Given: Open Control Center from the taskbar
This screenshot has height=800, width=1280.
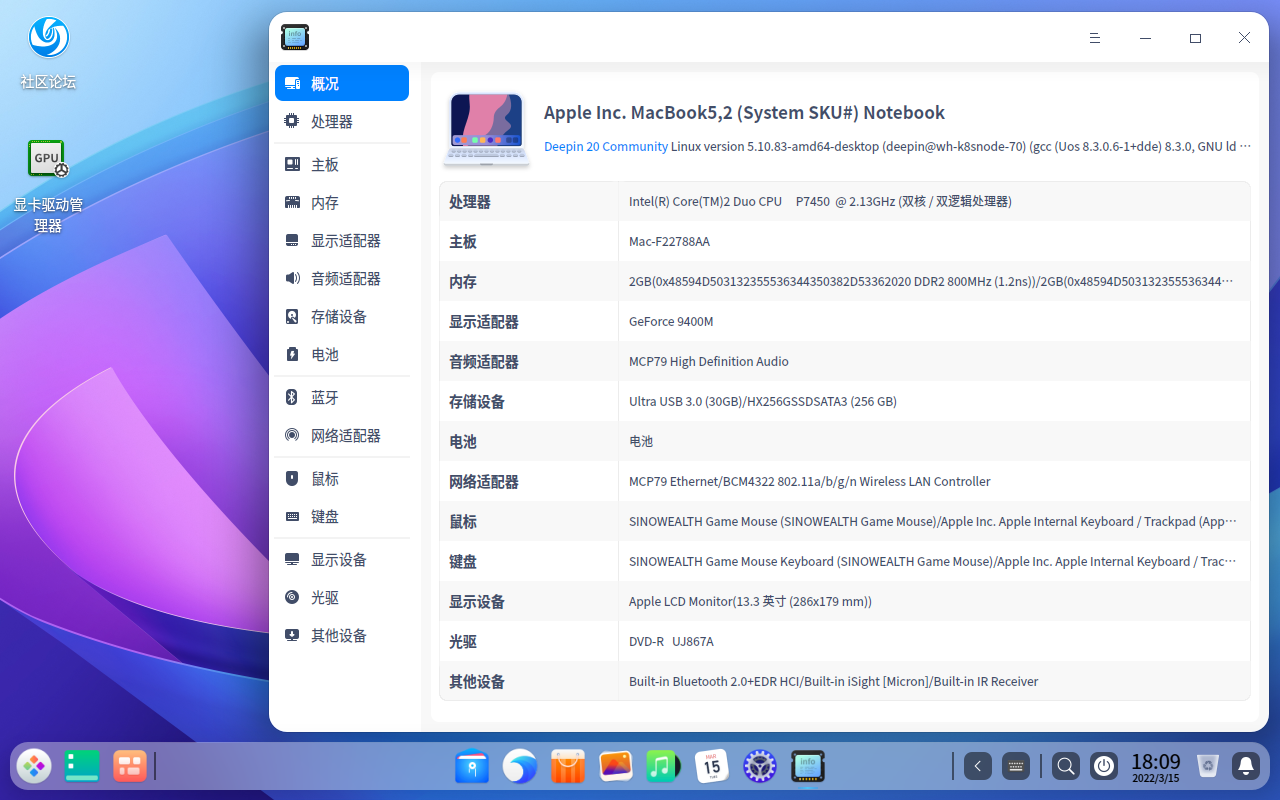Looking at the screenshot, I should click(x=759, y=766).
